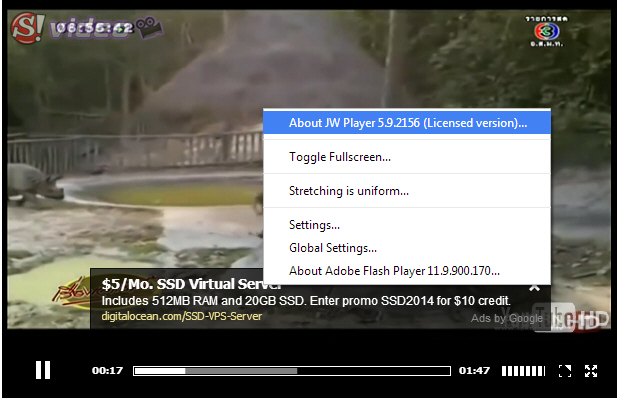Choose Stretching is uniform menu item
Viewport: 619px width, 398px height.
(x=407, y=191)
